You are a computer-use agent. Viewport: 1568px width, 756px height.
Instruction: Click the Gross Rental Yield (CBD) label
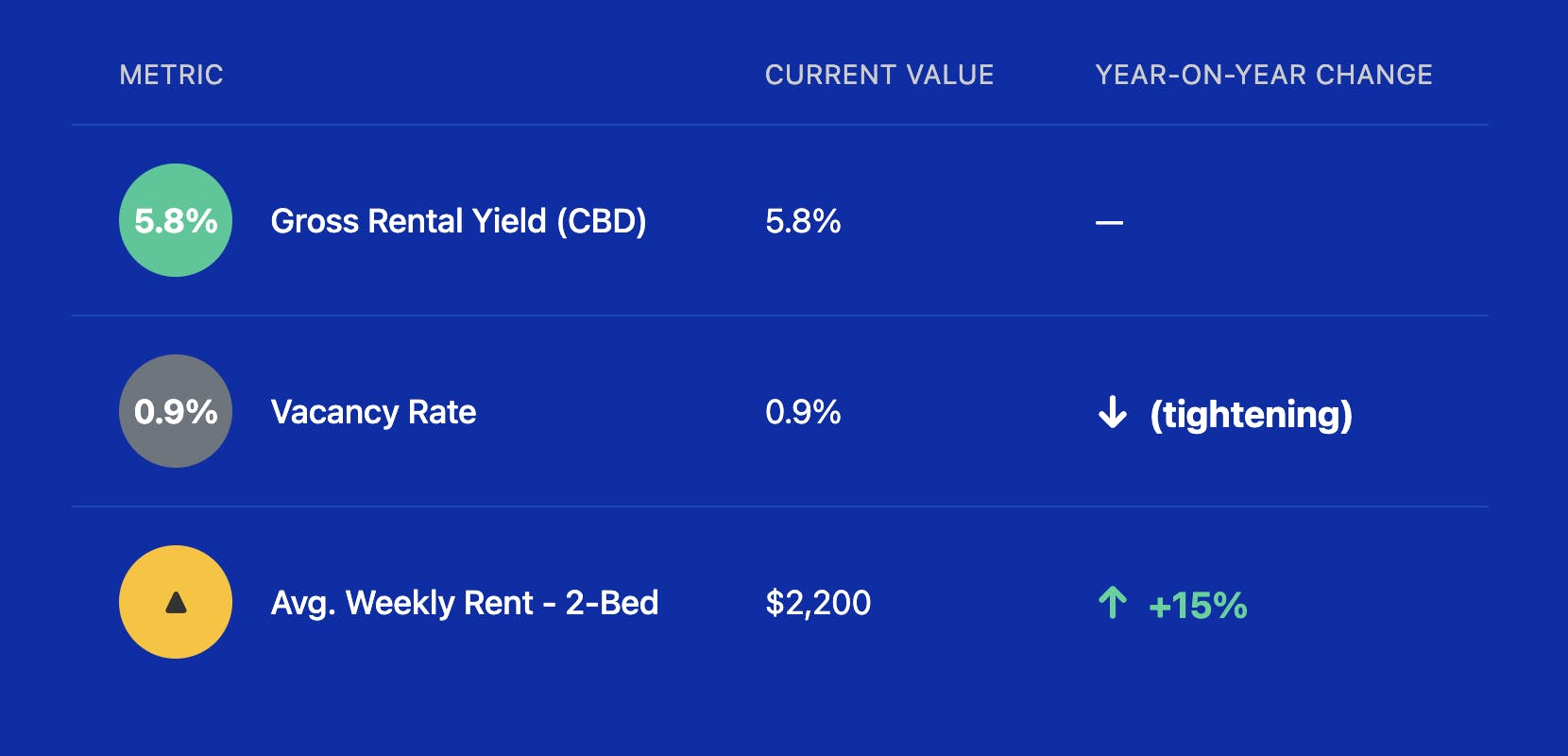(458, 221)
